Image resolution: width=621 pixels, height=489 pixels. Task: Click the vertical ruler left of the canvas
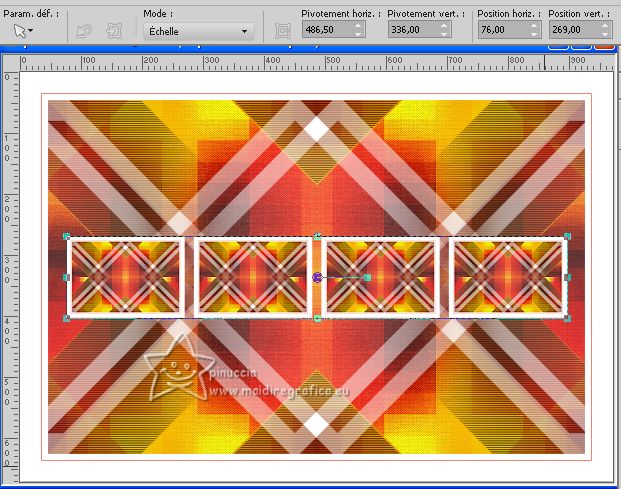pyautogui.click(x=11, y=277)
